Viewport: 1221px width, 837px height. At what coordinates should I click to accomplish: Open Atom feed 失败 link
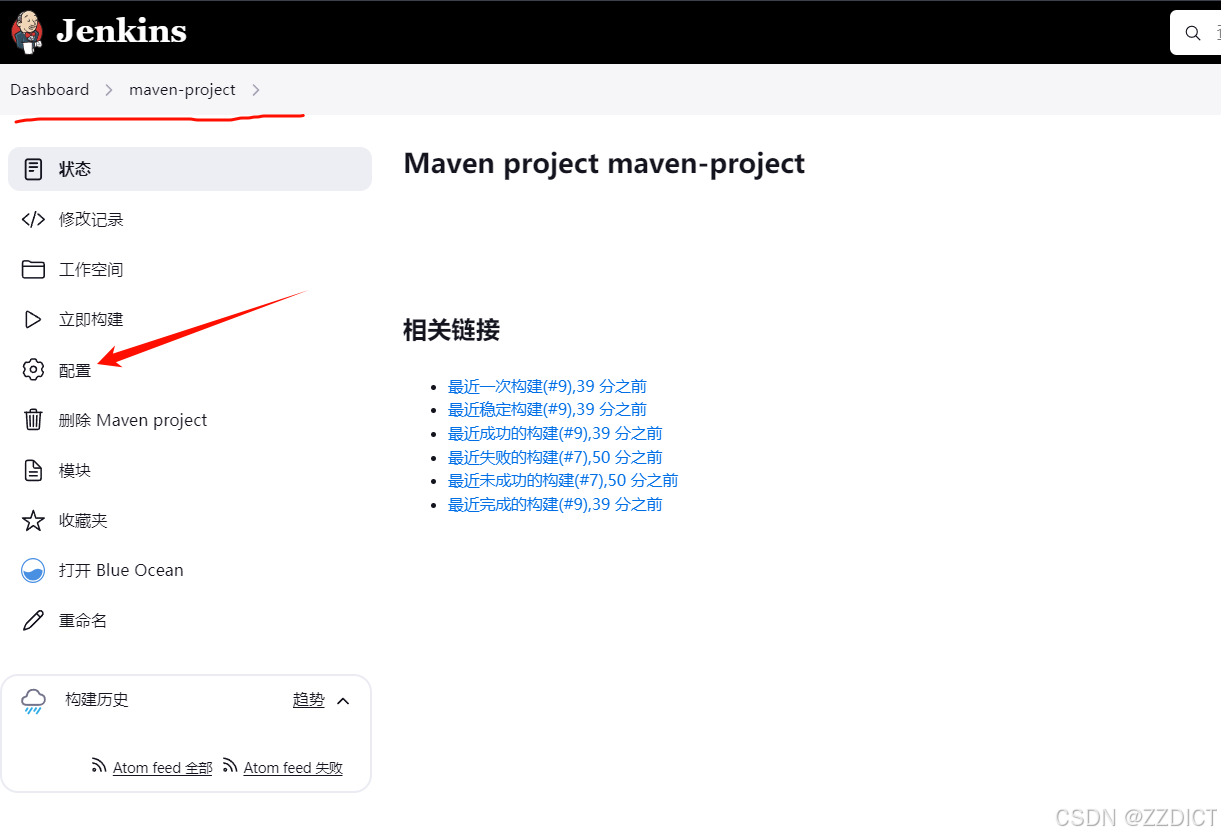pos(293,768)
